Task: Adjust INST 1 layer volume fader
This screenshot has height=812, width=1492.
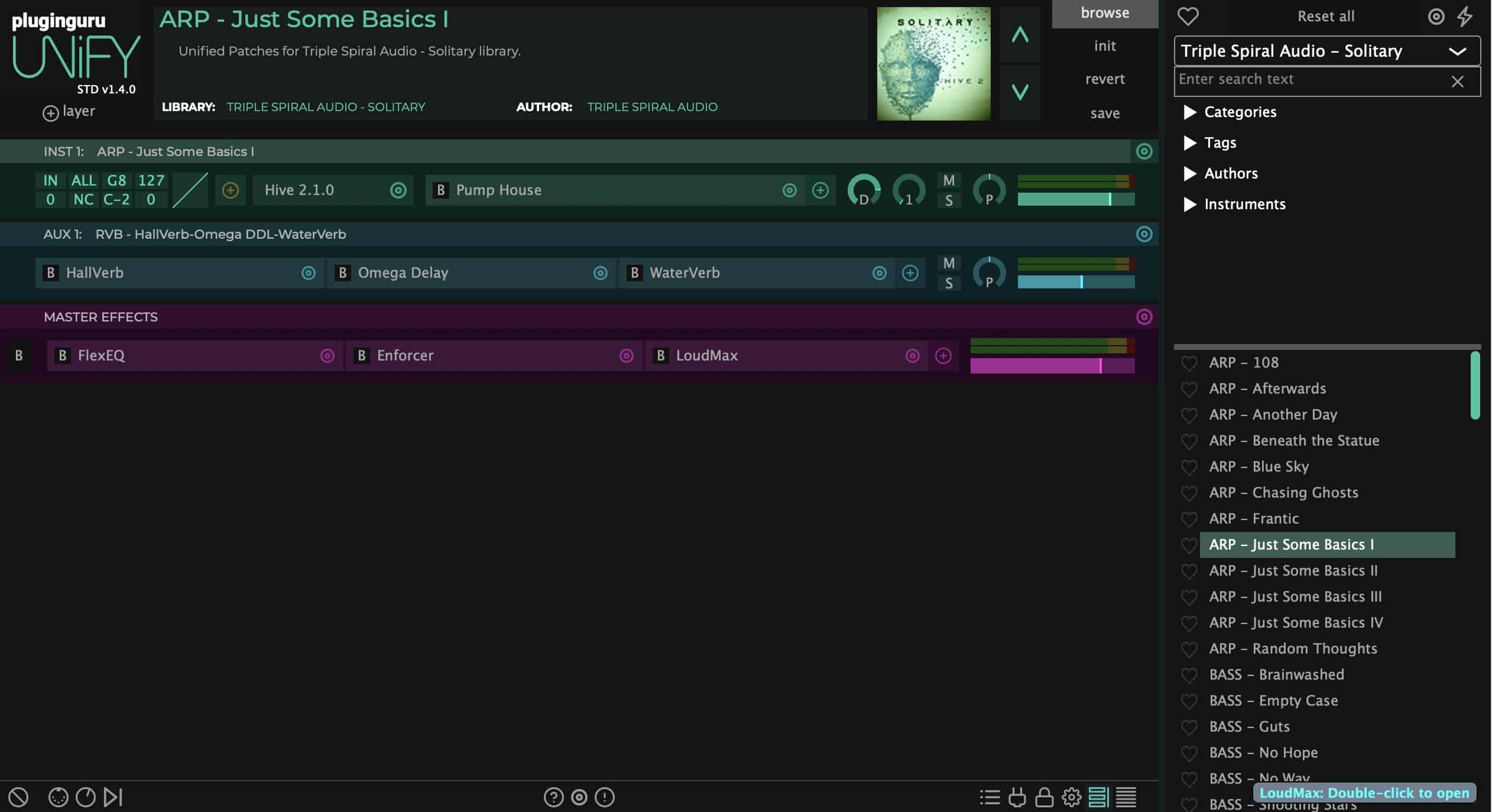Action: tap(1076, 199)
